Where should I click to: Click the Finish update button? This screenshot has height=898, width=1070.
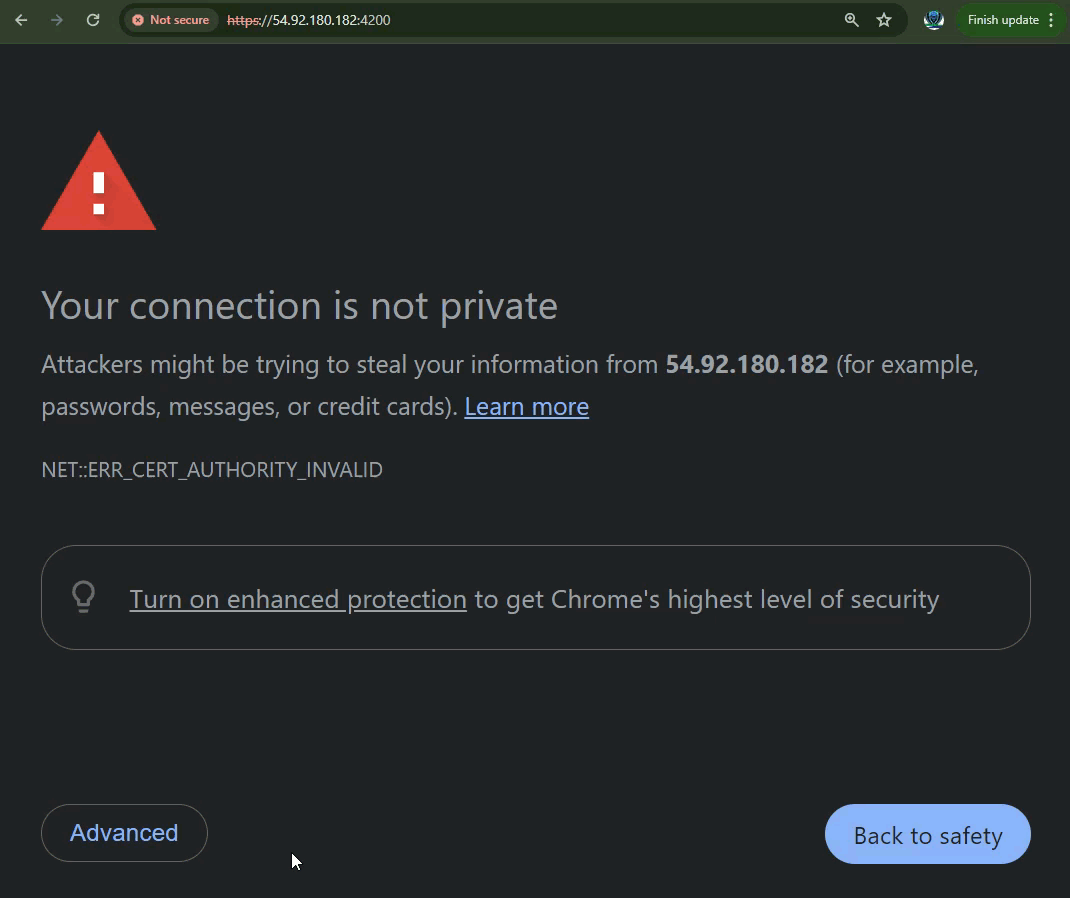click(x=1002, y=20)
